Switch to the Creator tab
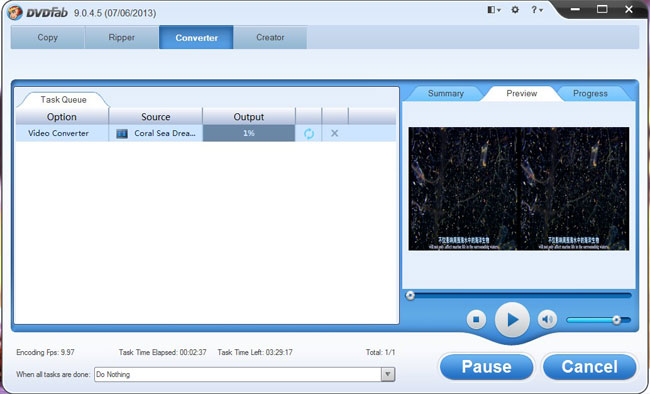650x394 pixels. 270,37
